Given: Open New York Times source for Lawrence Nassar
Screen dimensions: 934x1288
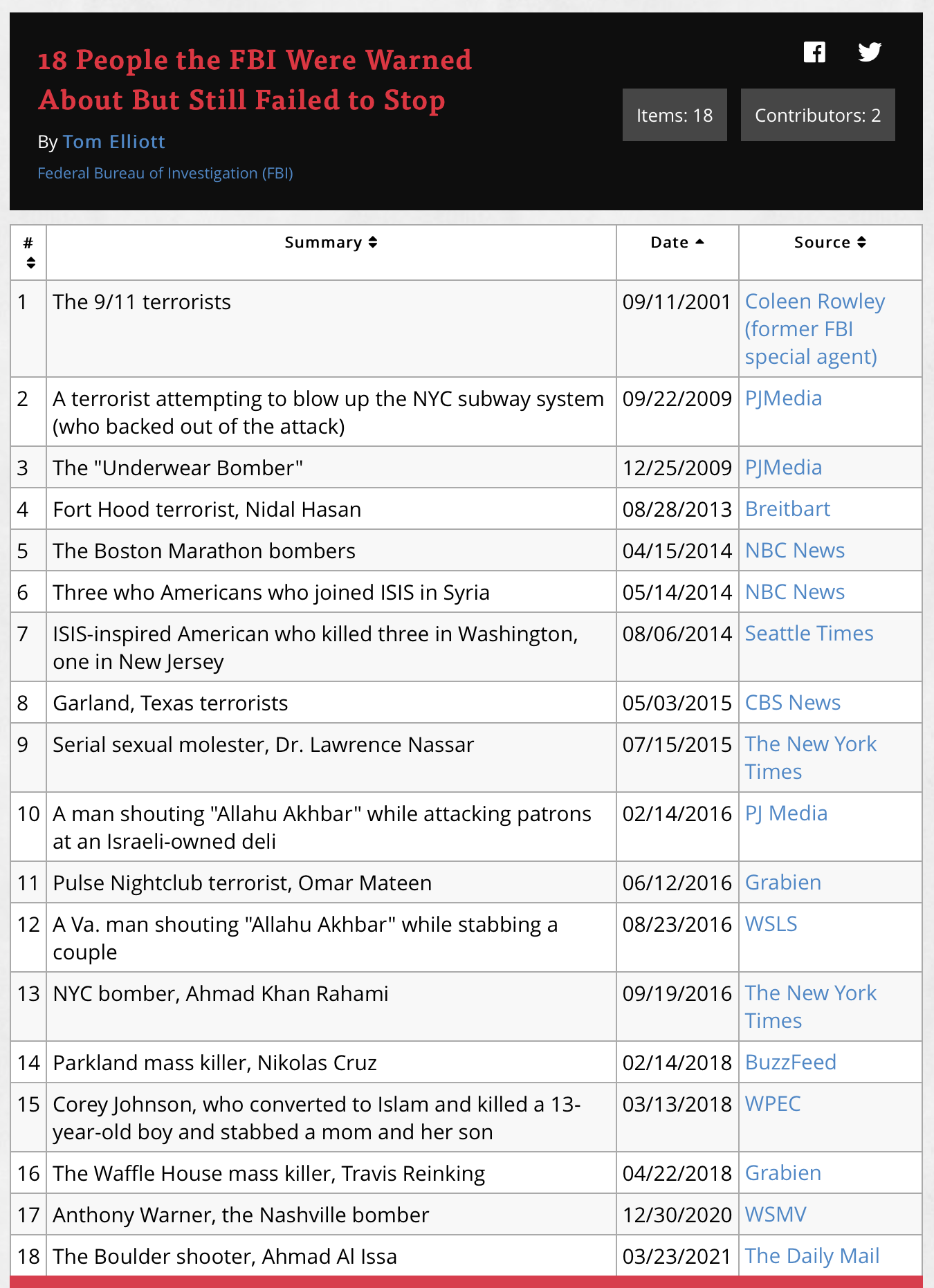Looking at the screenshot, I should coord(810,757).
